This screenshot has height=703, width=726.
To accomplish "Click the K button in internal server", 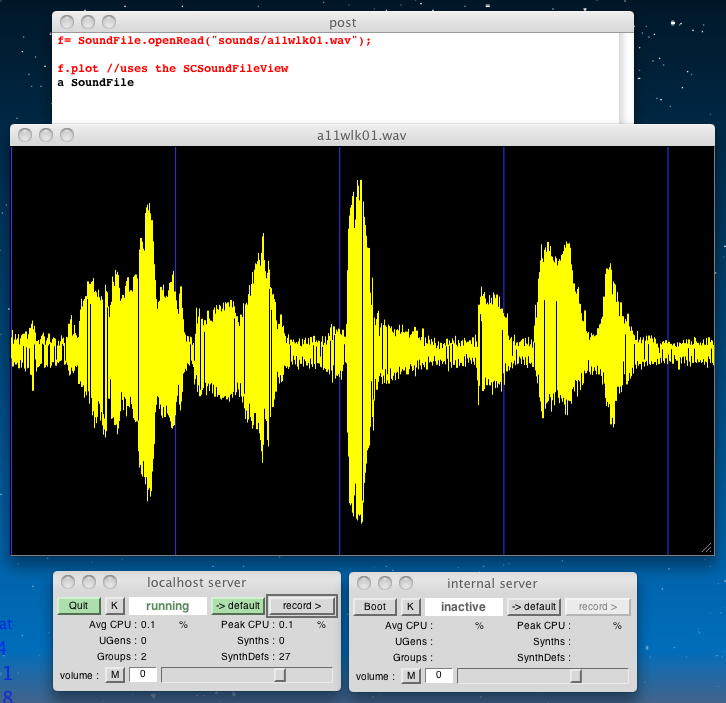I will (410, 606).
